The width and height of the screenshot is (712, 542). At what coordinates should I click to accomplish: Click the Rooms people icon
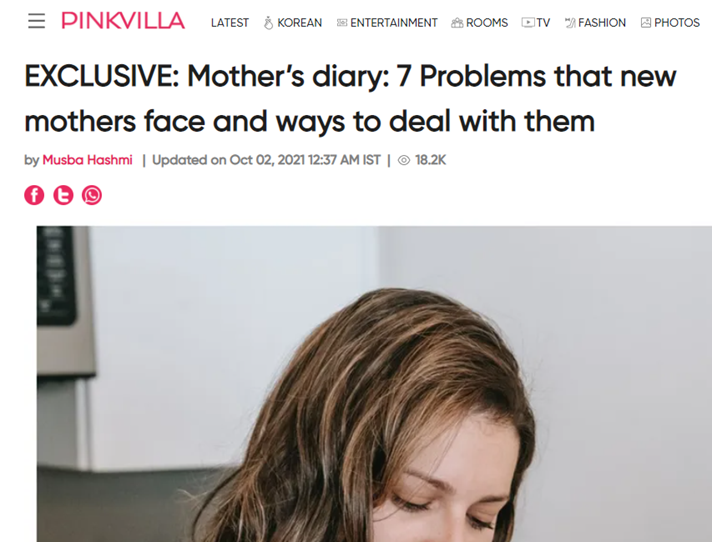457,23
